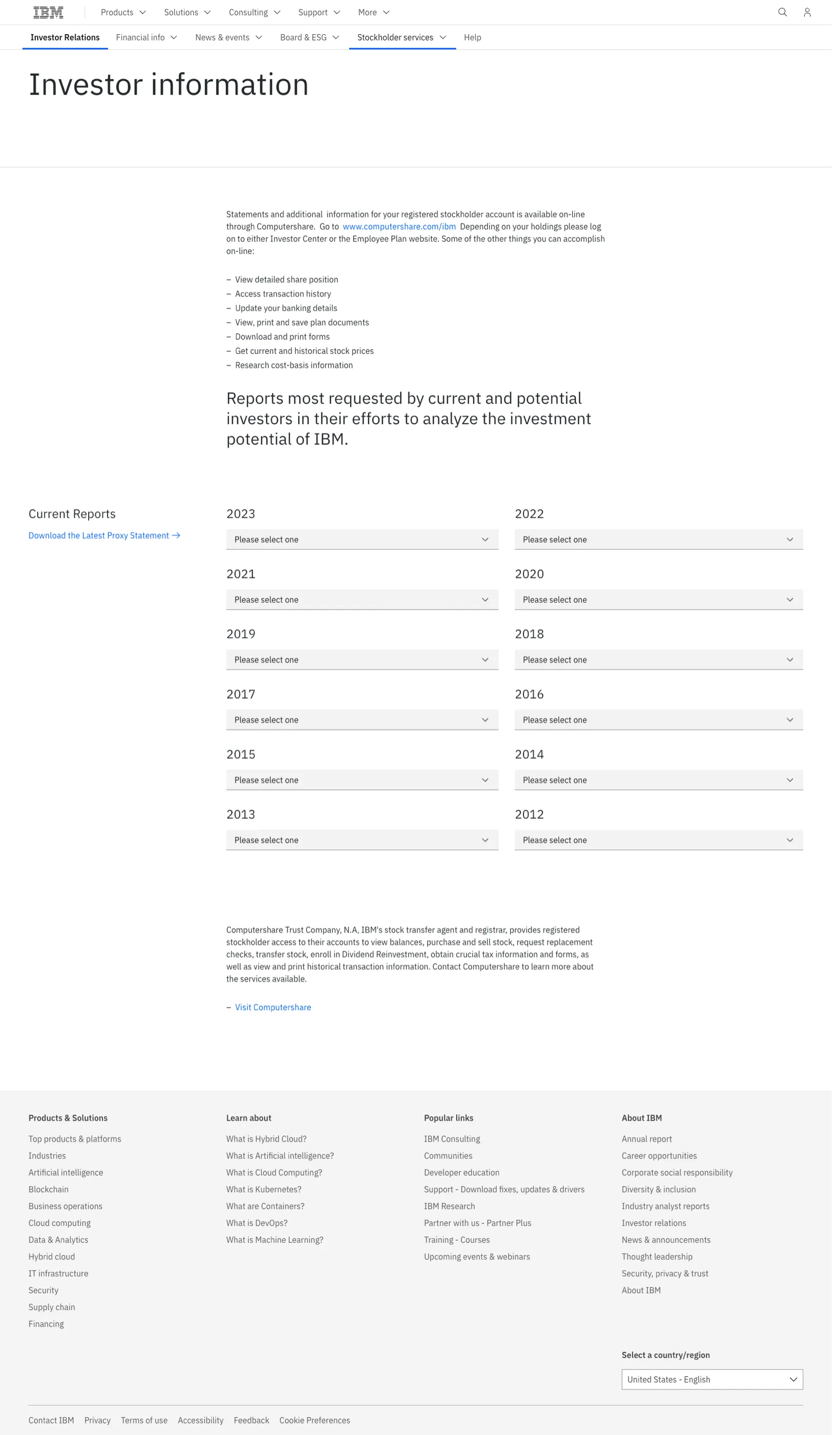Click the News & events chevron

[x=261, y=38]
